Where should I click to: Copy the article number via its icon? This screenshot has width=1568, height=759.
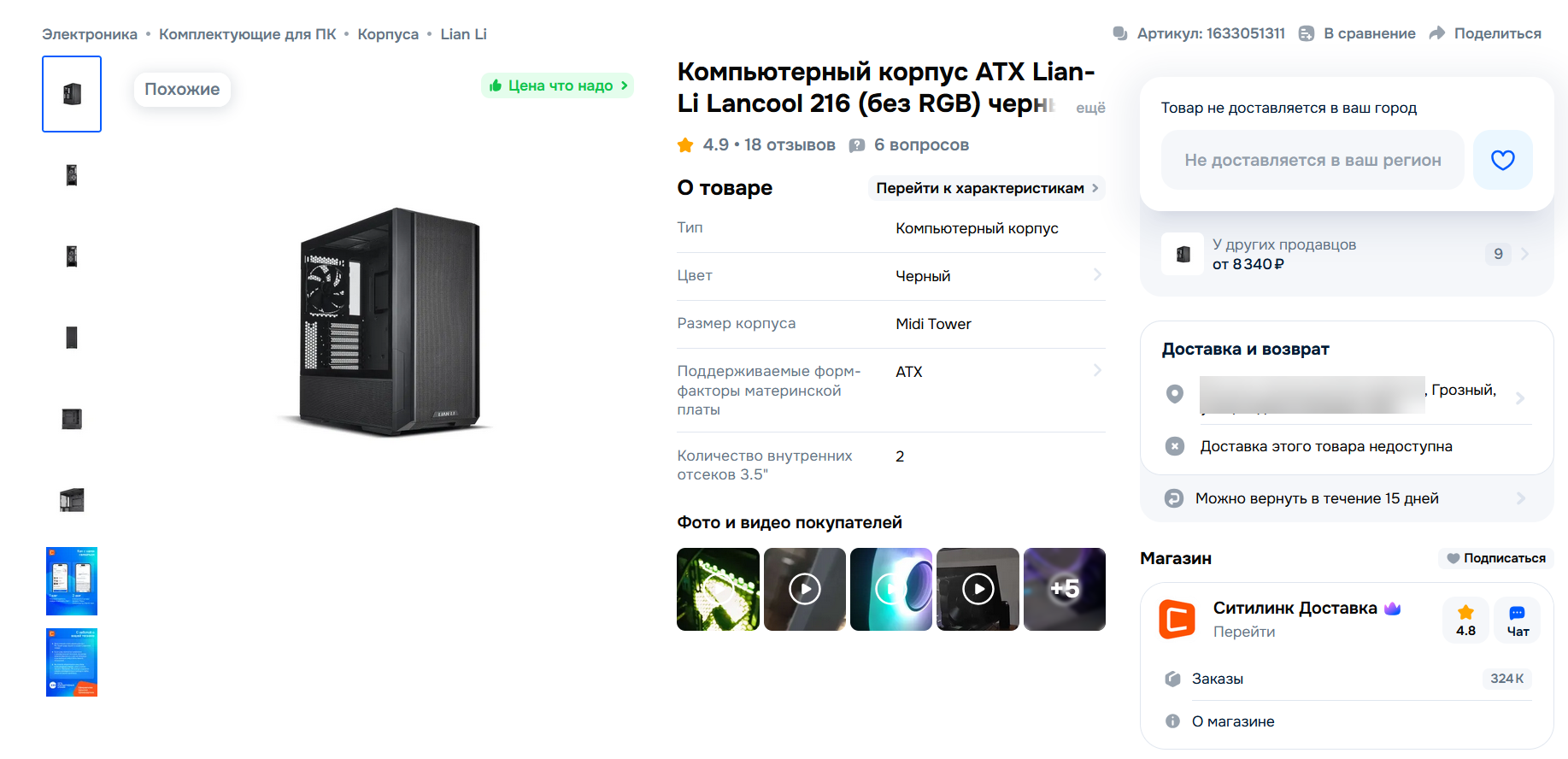click(x=1119, y=33)
